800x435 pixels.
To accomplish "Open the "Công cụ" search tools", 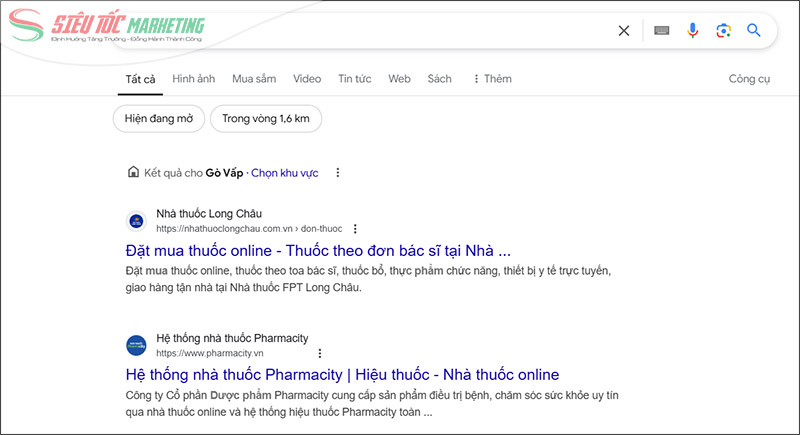I will pyautogui.click(x=749, y=79).
